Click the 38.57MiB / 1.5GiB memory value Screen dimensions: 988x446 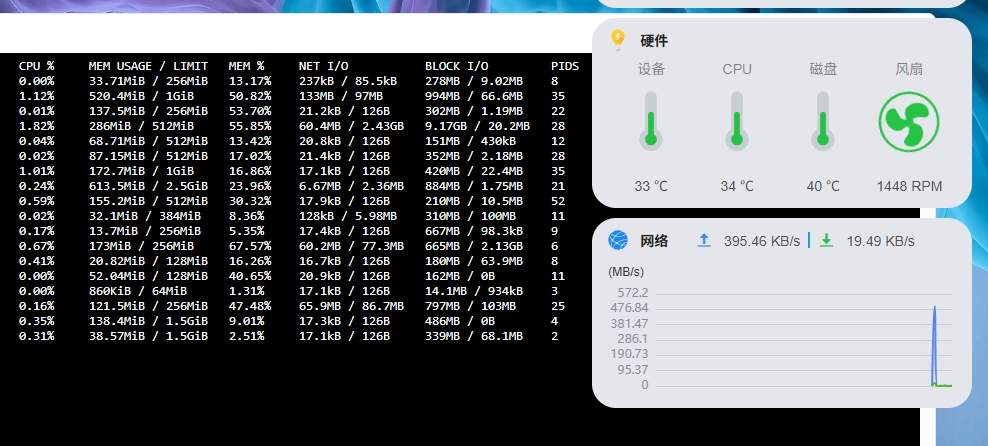point(148,336)
